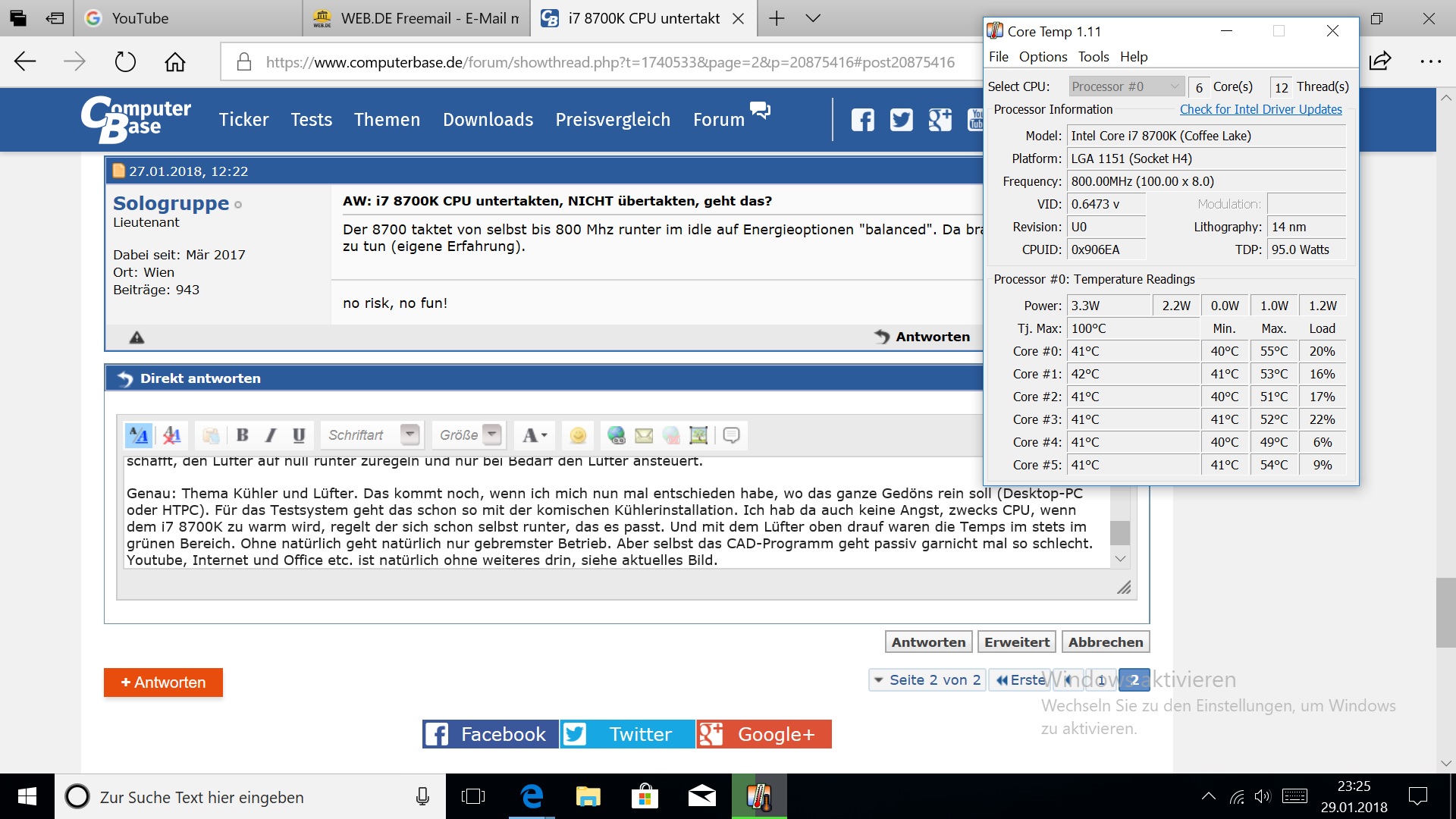Screen dimensions: 1456x819
Task: Click Check for Intel Driver Updates link
Action: click(1260, 109)
